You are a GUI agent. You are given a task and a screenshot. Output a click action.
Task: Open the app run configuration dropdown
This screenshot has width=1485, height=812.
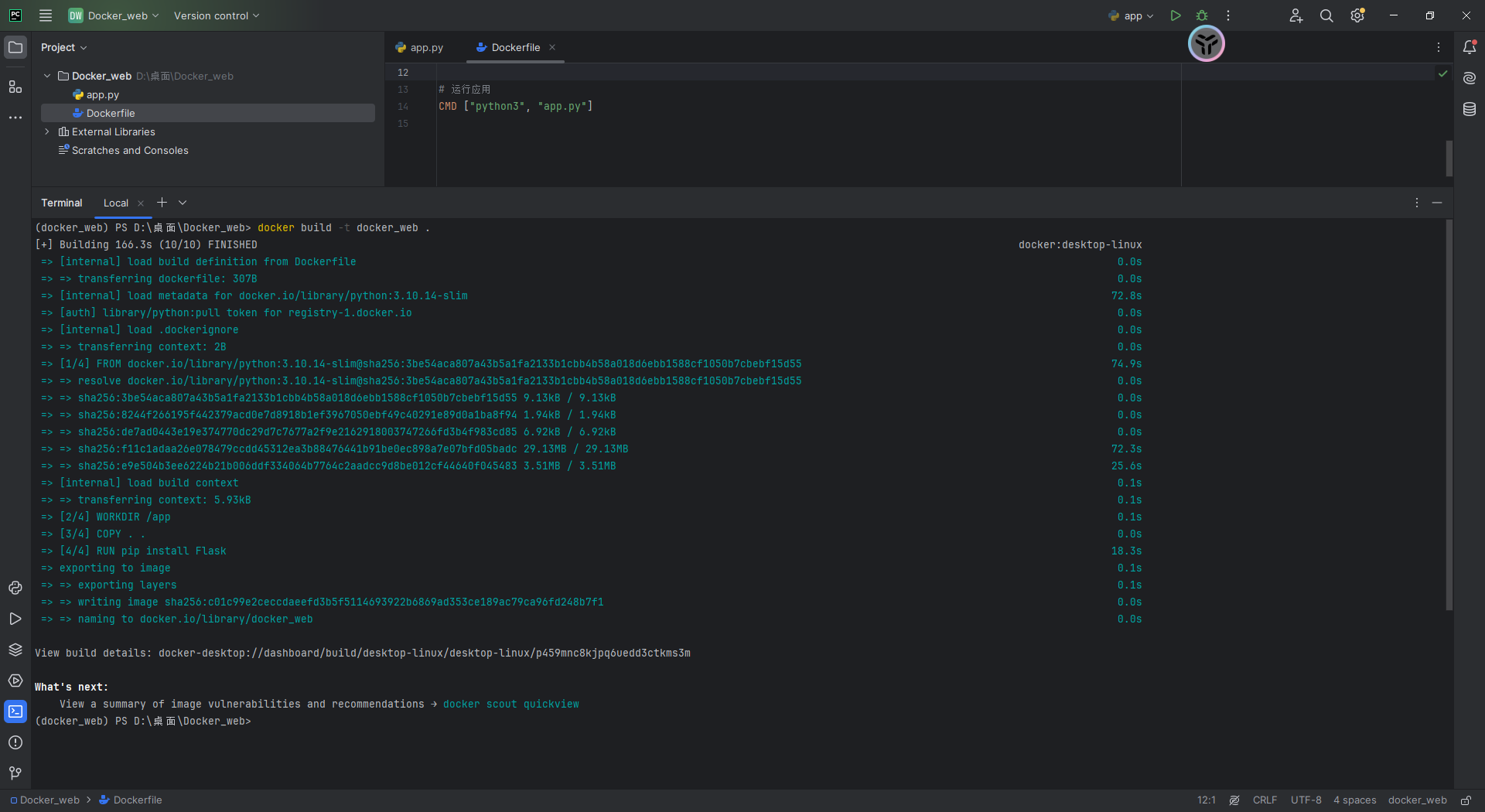pos(1132,15)
